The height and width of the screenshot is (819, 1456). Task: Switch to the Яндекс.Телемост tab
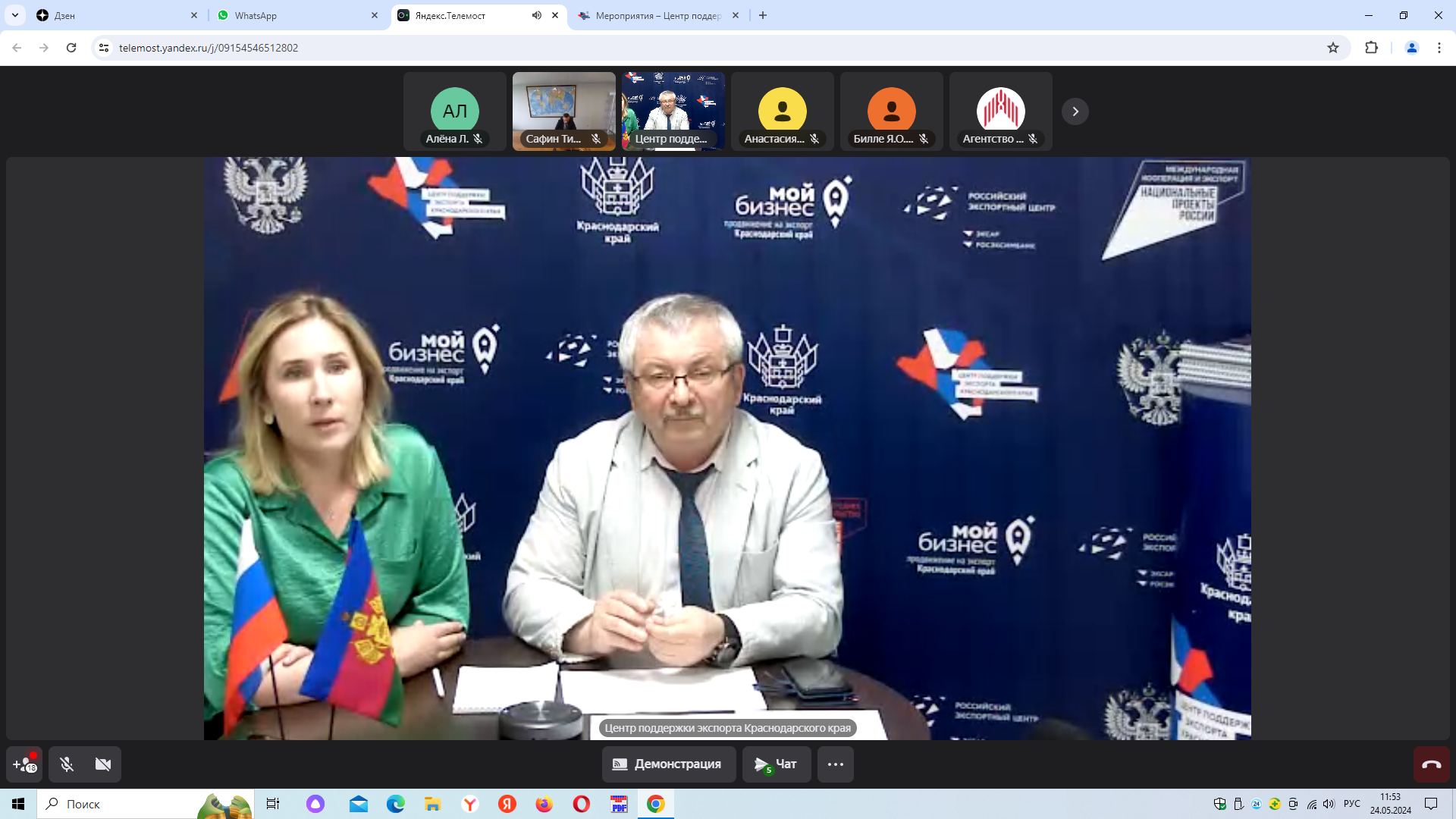(479, 15)
